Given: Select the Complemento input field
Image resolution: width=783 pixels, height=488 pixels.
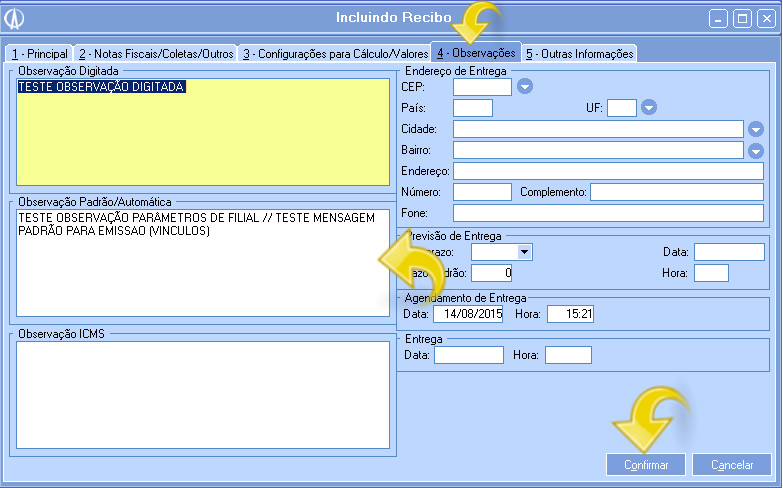Looking at the screenshot, I should (x=676, y=192).
